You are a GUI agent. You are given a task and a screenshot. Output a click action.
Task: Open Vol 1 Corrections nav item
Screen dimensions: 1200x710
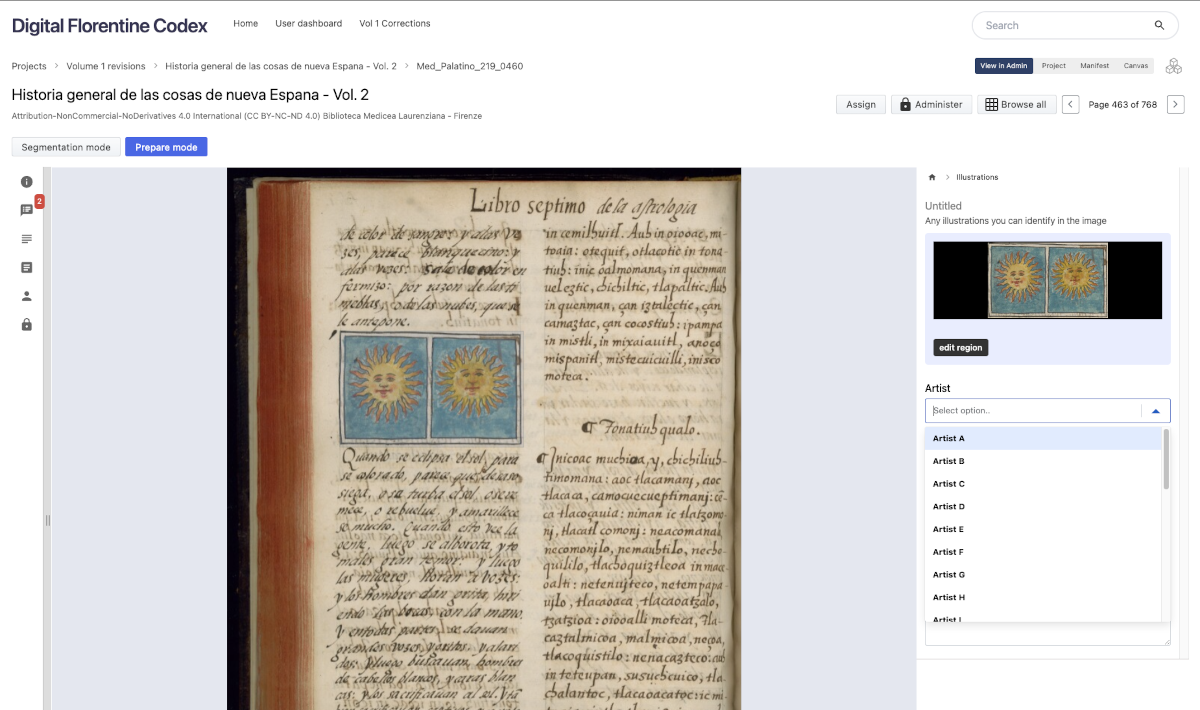pyautogui.click(x=395, y=24)
